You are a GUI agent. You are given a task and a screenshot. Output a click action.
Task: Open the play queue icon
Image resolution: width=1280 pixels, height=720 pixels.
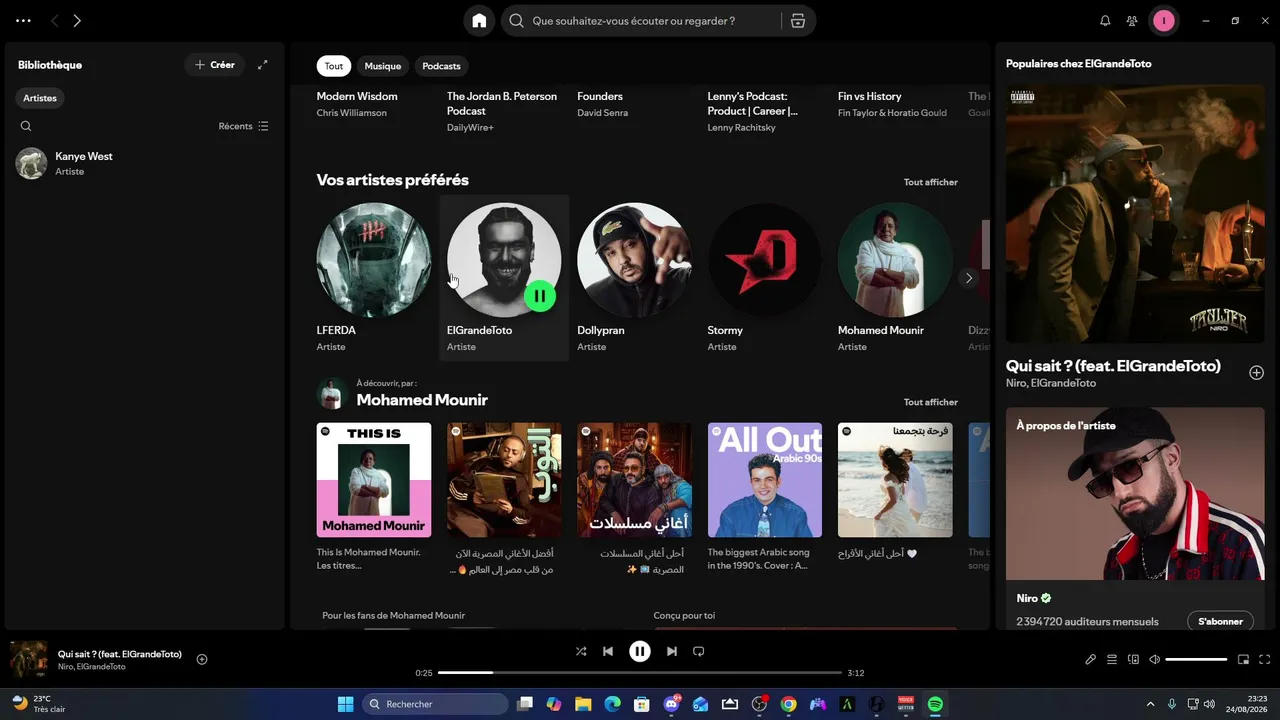pos(1112,659)
